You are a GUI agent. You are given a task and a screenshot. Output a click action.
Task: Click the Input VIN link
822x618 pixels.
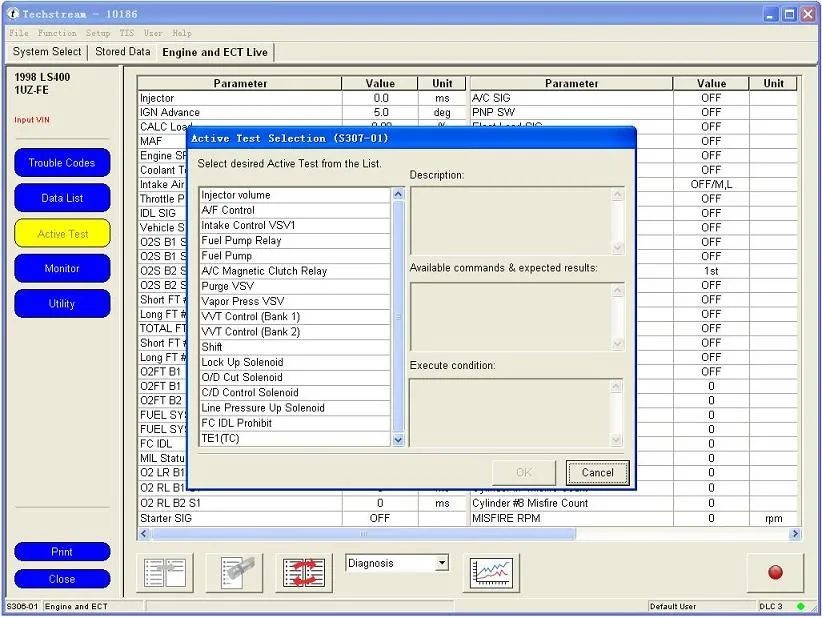coord(31,120)
